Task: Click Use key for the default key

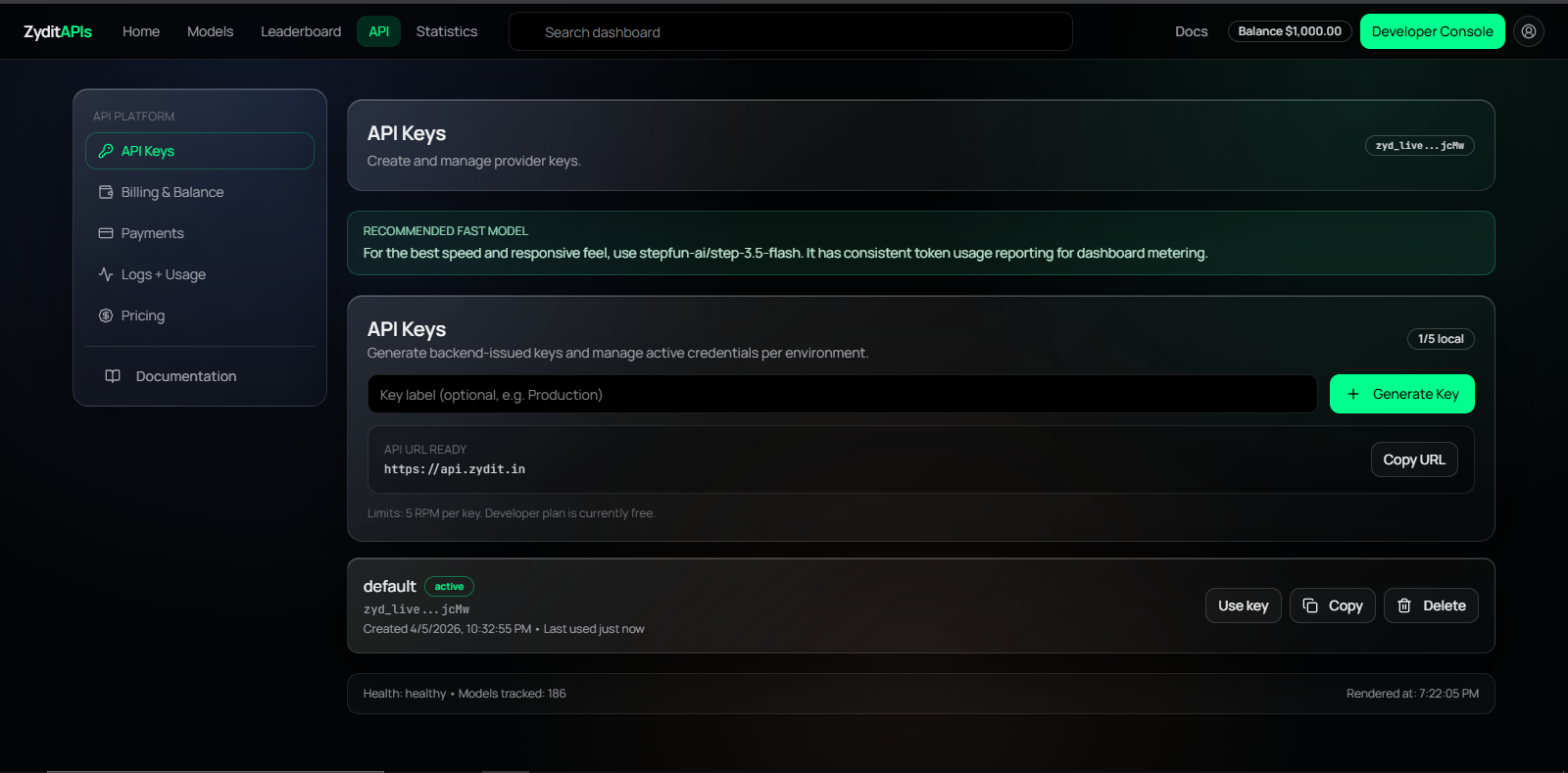Action: point(1244,605)
